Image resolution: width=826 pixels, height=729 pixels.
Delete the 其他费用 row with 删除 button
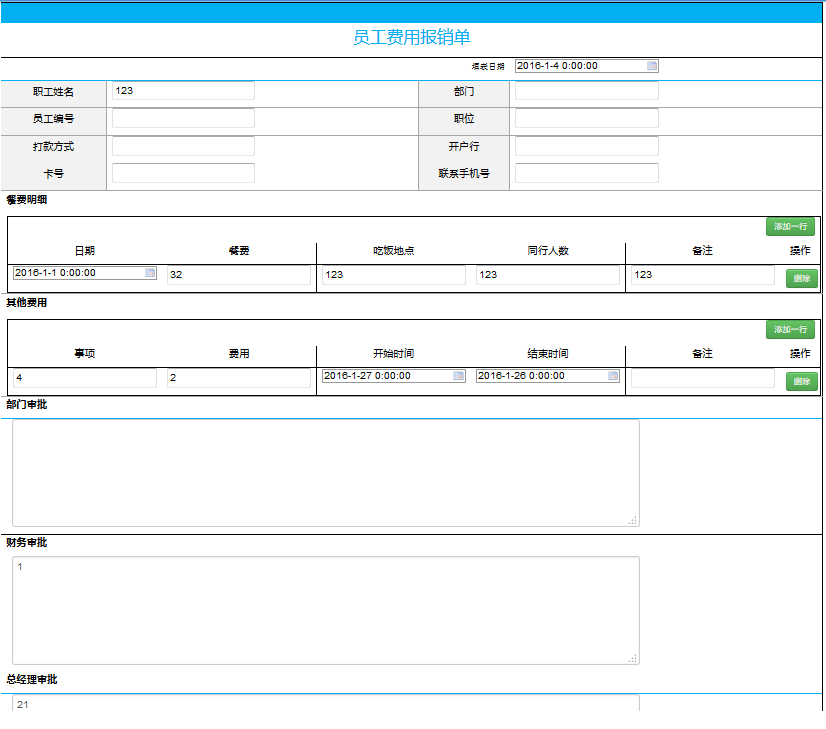pos(801,381)
